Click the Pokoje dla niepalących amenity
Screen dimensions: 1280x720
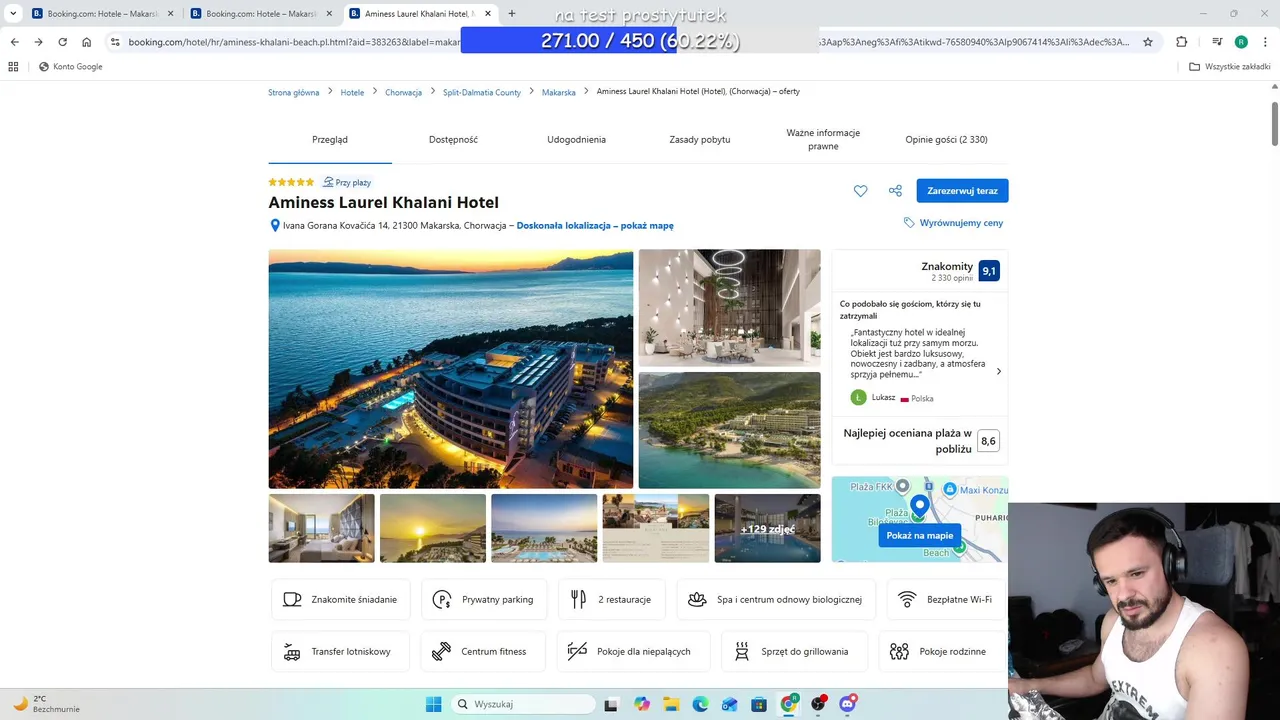(633, 651)
